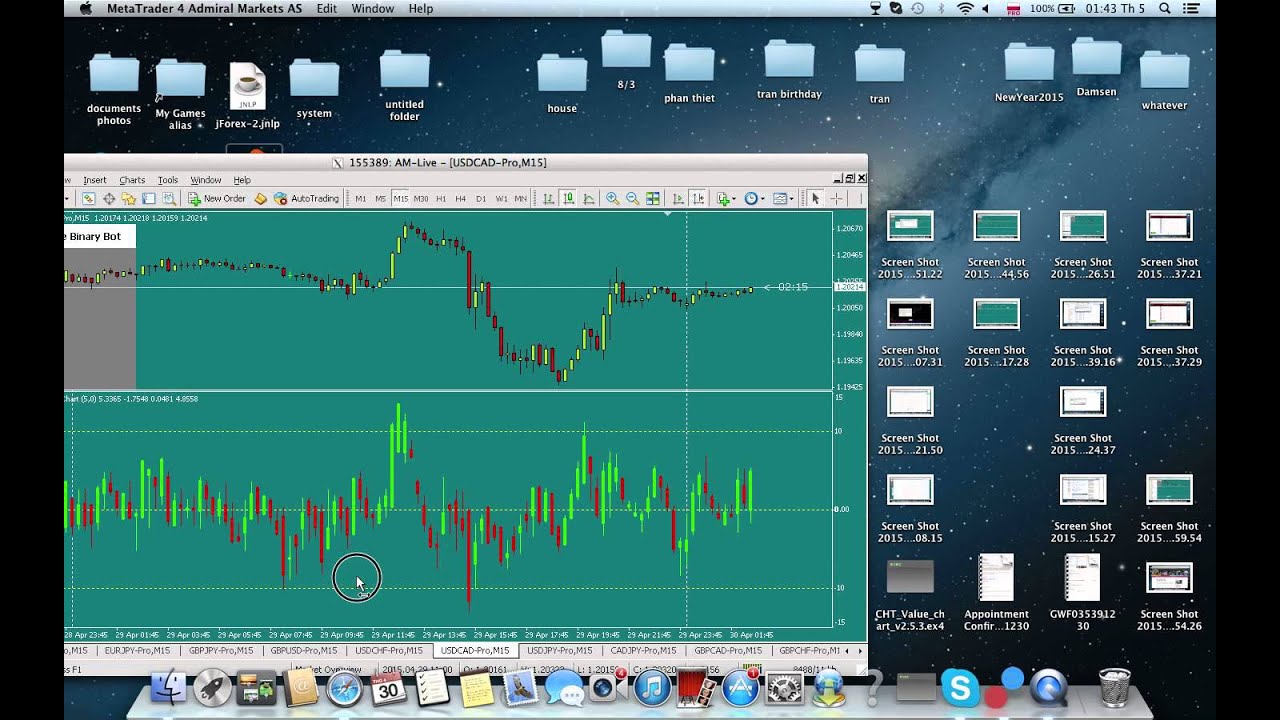The image size is (1280, 720).
Task: Toggle chart shift icon
Action: click(698, 199)
